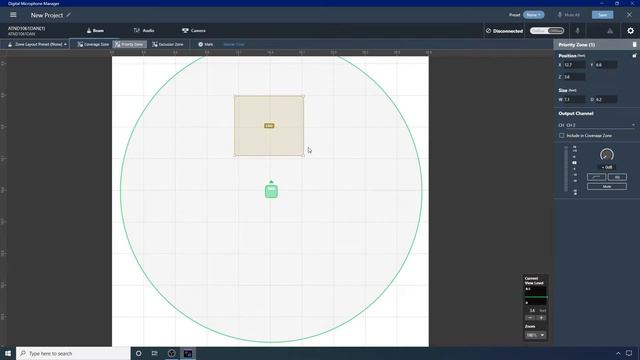The width and height of the screenshot is (640, 360).
Task: Select the Coverage Zone tool
Action: point(93,44)
